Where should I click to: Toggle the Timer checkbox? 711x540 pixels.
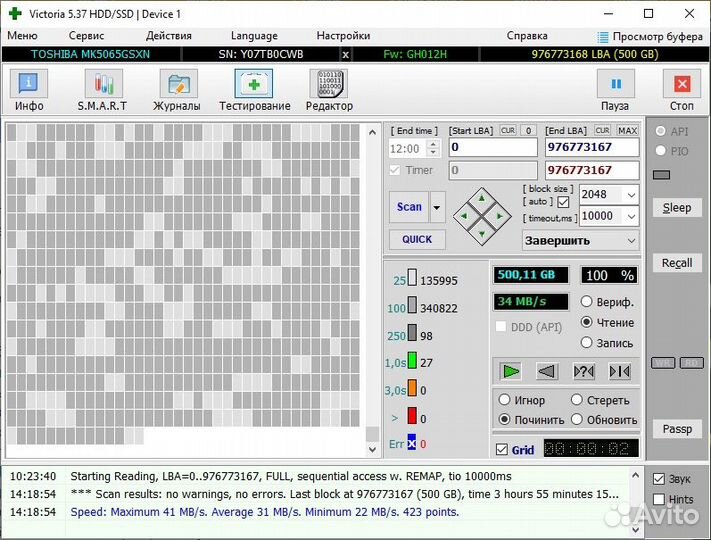click(x=395, y=170)
